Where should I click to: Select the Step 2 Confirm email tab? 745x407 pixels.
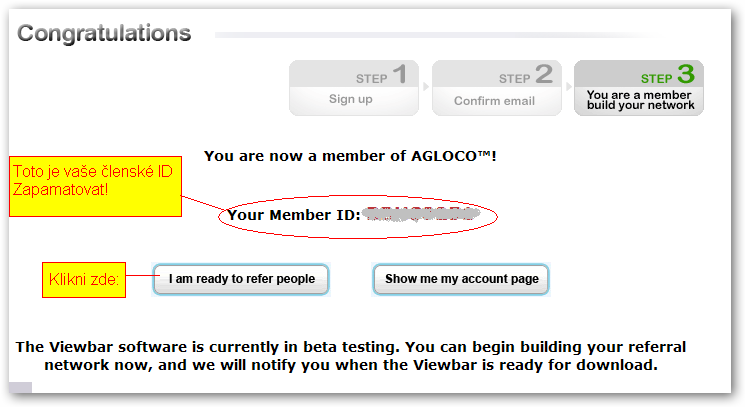[497, 88]
